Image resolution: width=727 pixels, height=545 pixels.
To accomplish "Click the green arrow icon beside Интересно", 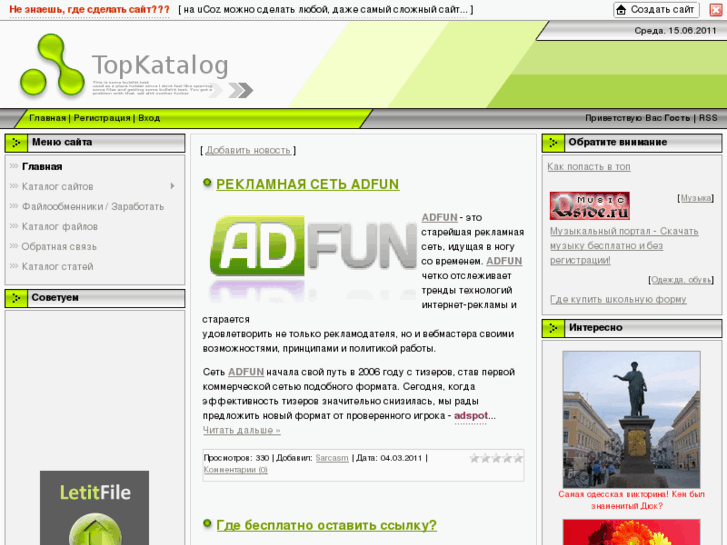I will click(x=553, y=328).
